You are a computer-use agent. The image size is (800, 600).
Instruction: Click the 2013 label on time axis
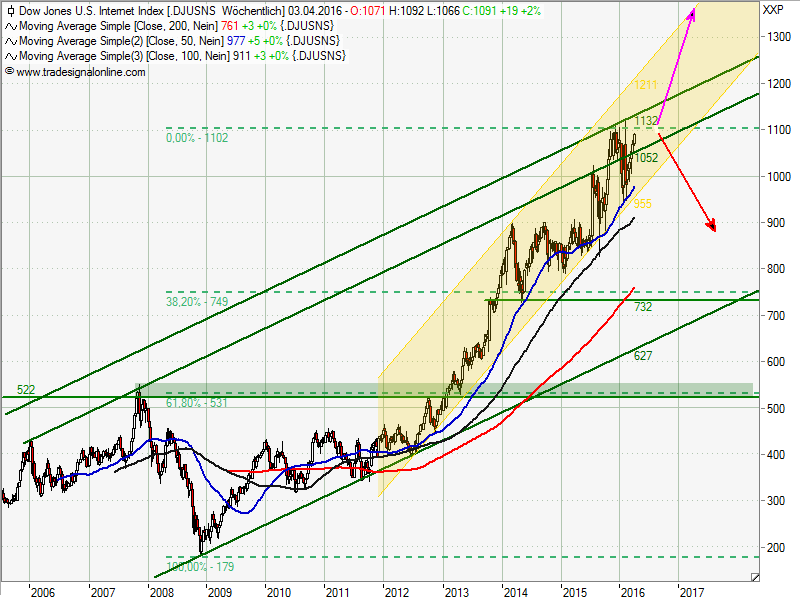pyautogui.click(x=457, y=592)
